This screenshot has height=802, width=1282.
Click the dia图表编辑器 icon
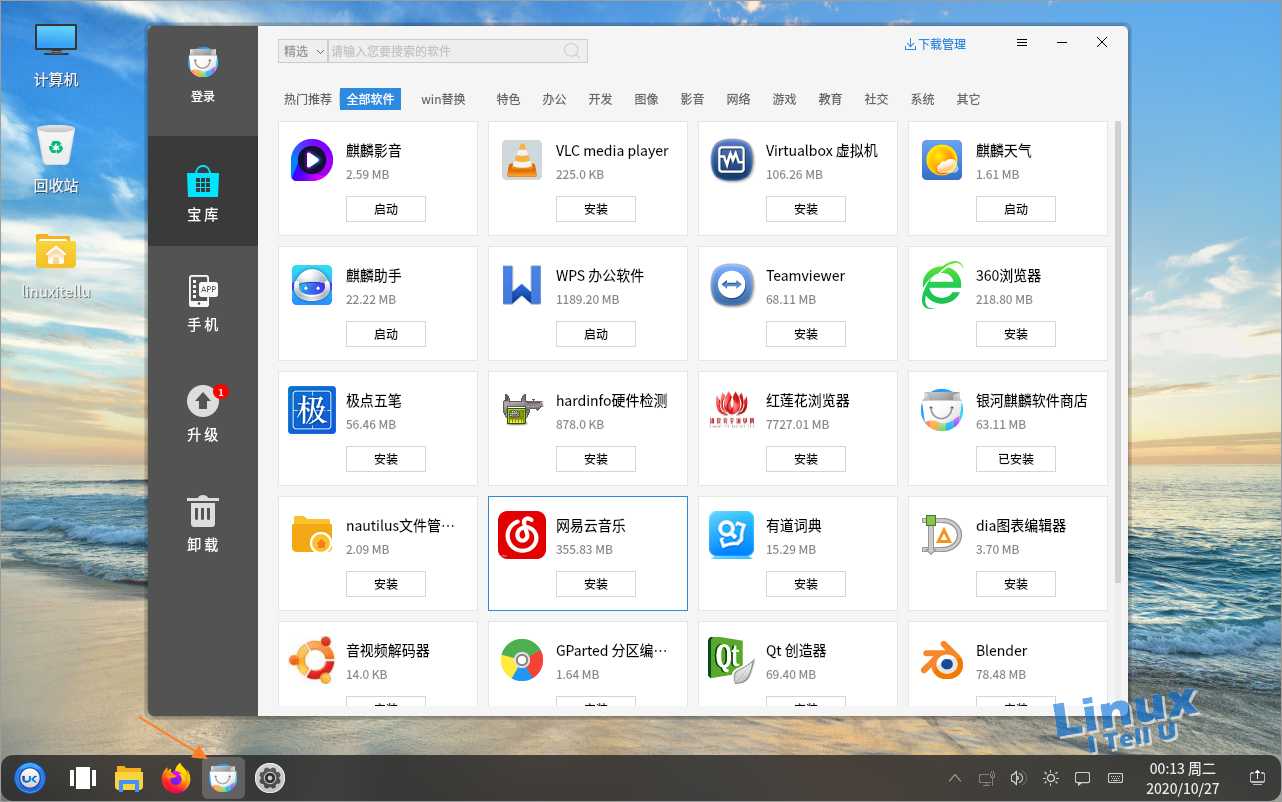click(942, 535)
